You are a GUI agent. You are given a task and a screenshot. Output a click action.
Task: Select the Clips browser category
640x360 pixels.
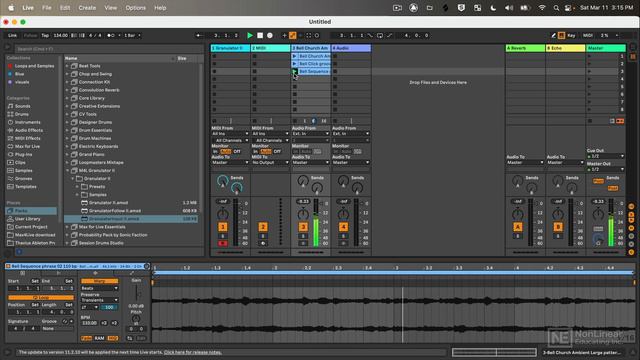[x=20, y=162]
